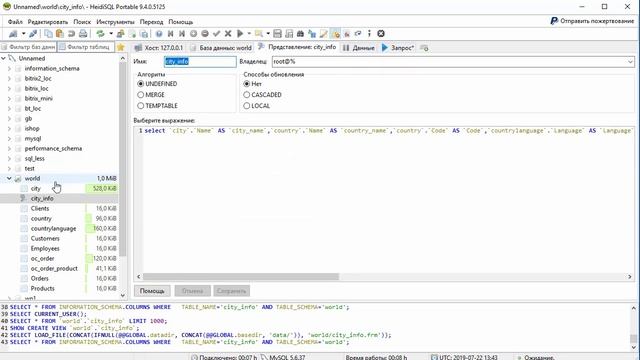Open the Поиск menu
Viewport: 640px width, 360px height.
(82, 22)
